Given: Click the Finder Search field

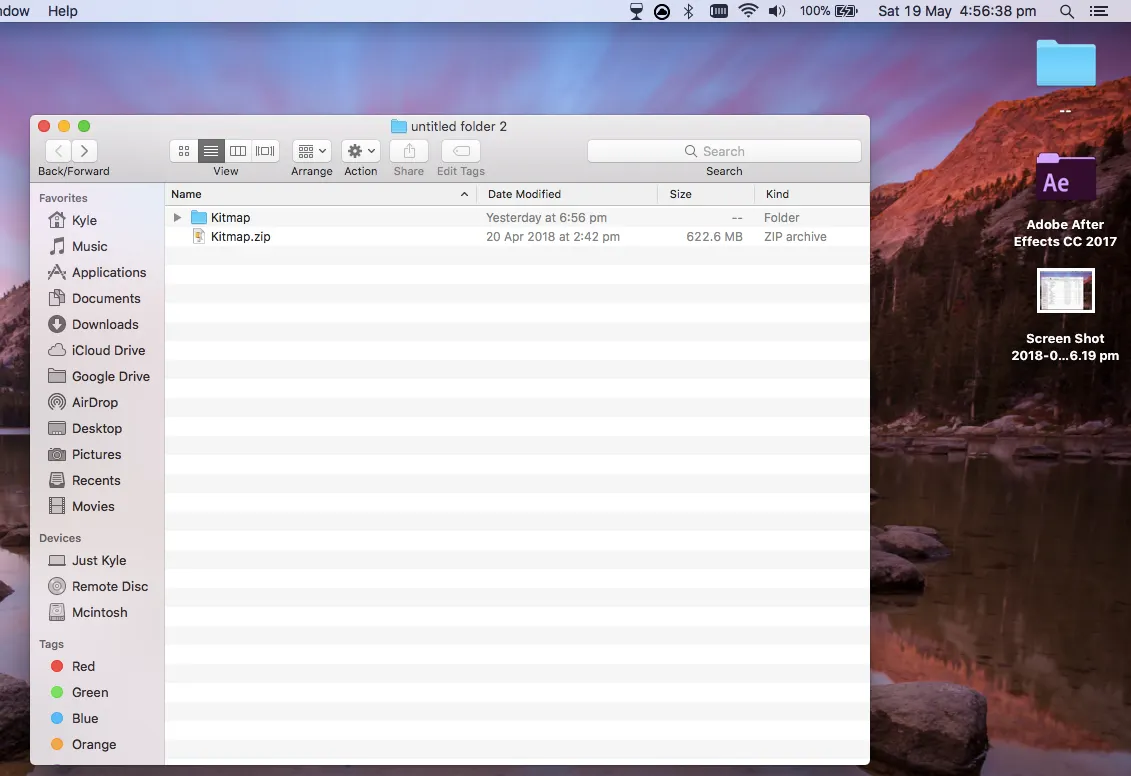Looking at the screenshot, I should pyautogui.click(x=724, y=151).
